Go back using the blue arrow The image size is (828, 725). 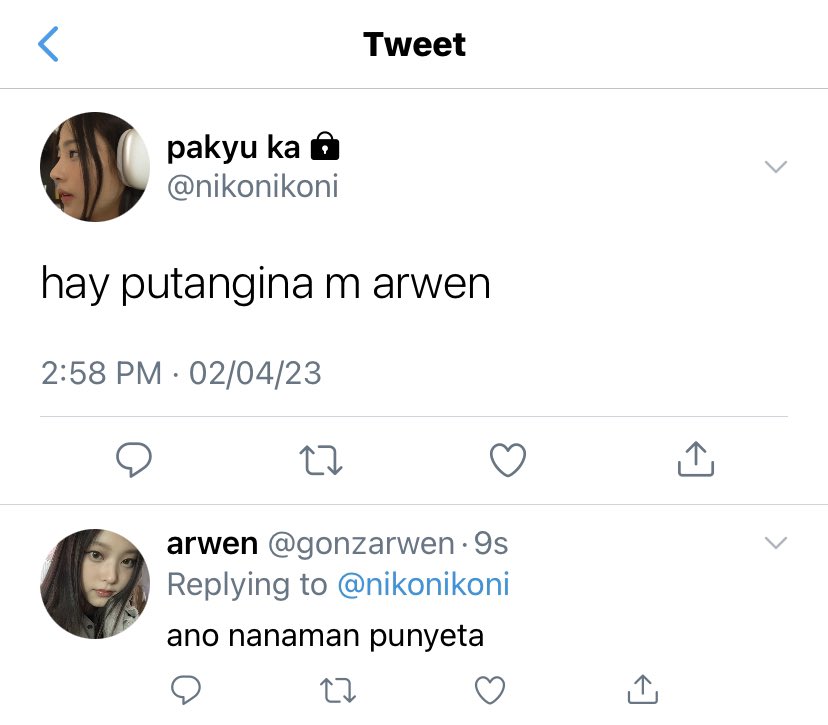tap(48, 44)
